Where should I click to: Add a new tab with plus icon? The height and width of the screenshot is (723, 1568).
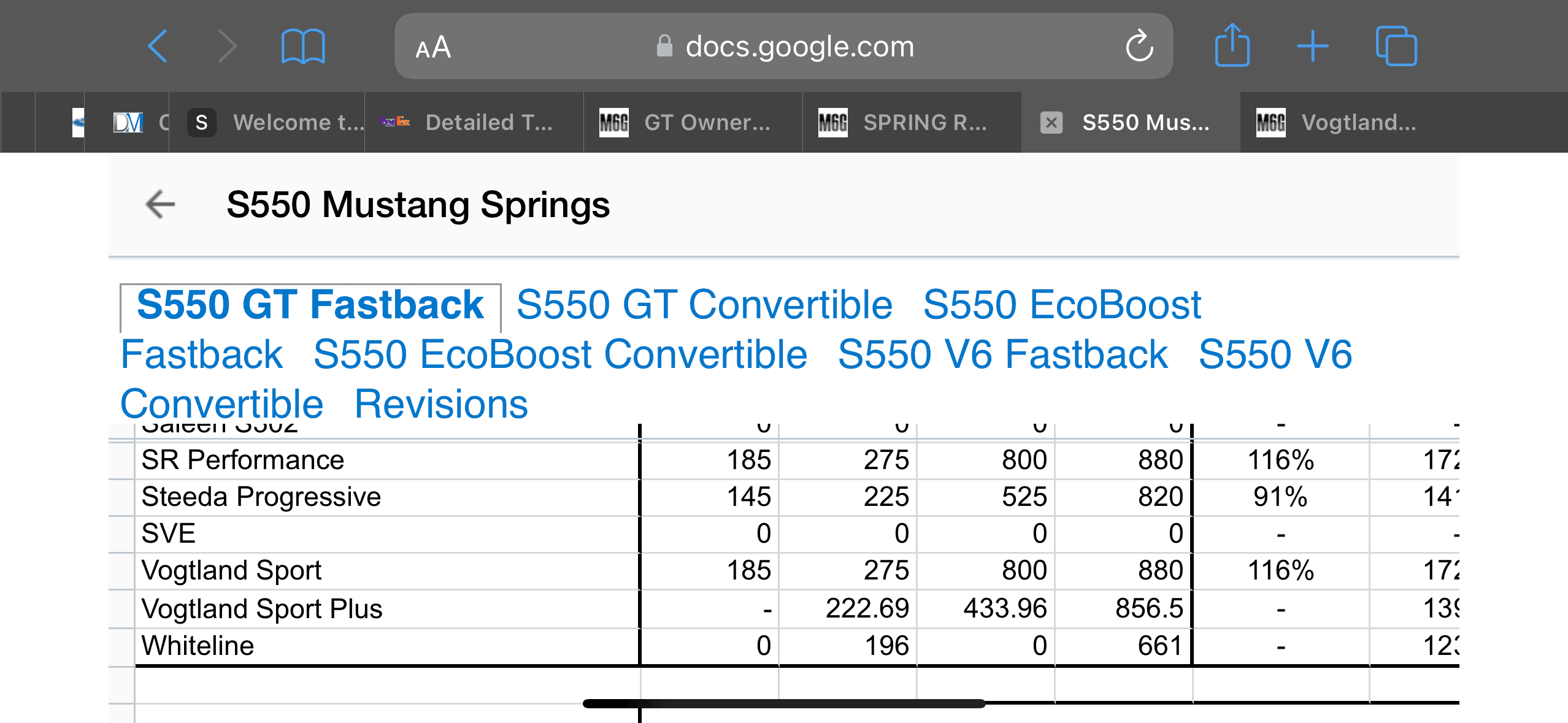[1313, 46]
